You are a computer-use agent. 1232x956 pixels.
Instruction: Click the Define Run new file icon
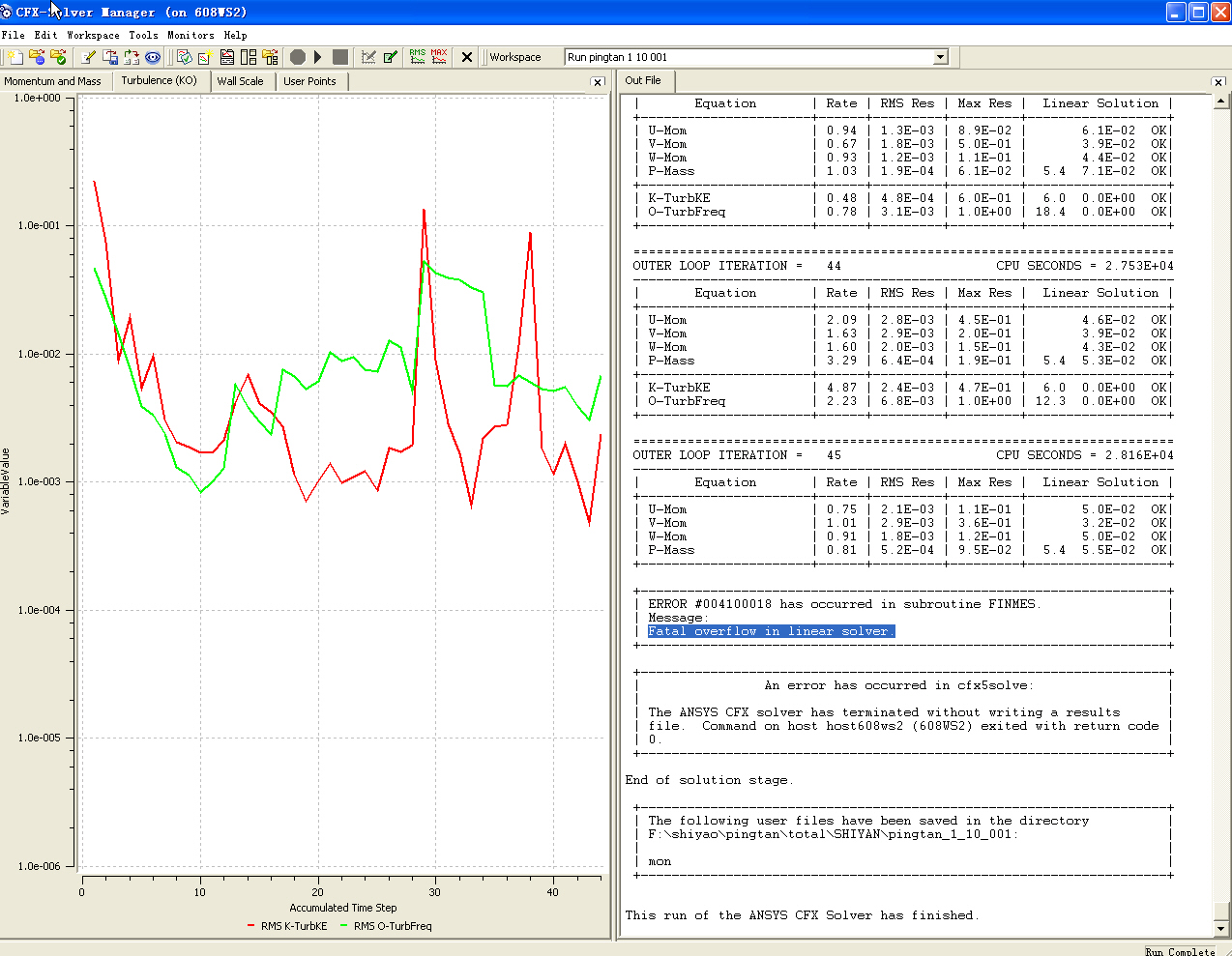(15, 57)
